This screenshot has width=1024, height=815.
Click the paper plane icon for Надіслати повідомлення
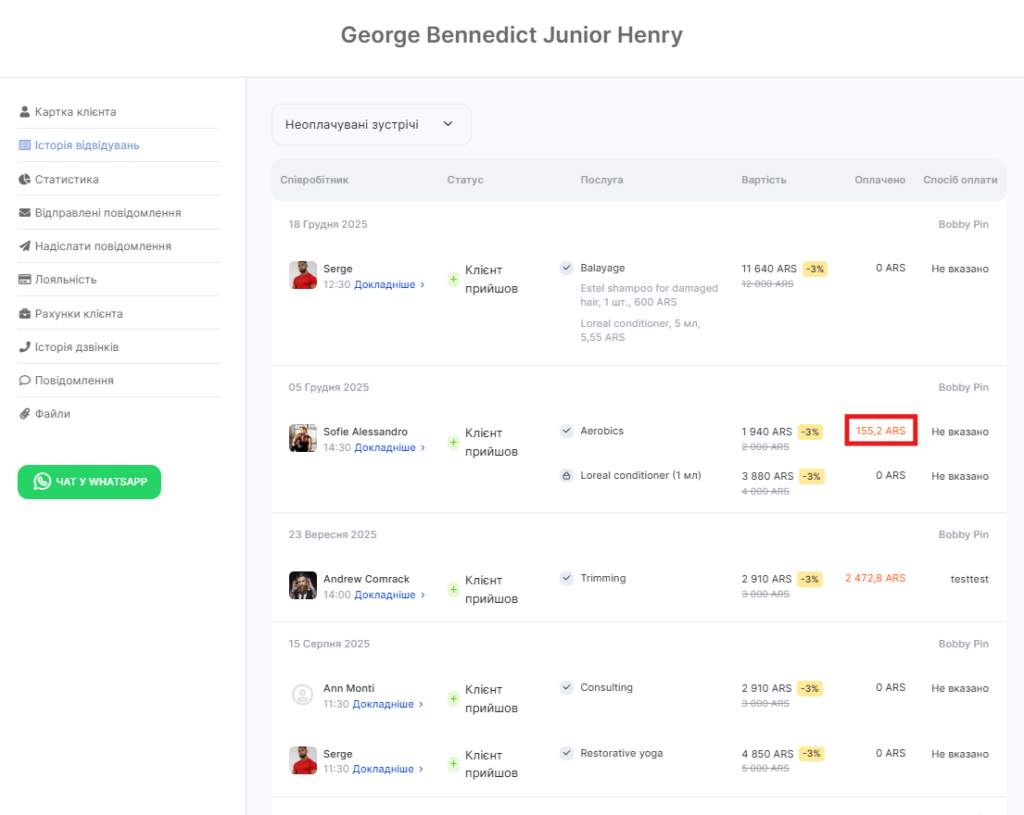(25, 246)
